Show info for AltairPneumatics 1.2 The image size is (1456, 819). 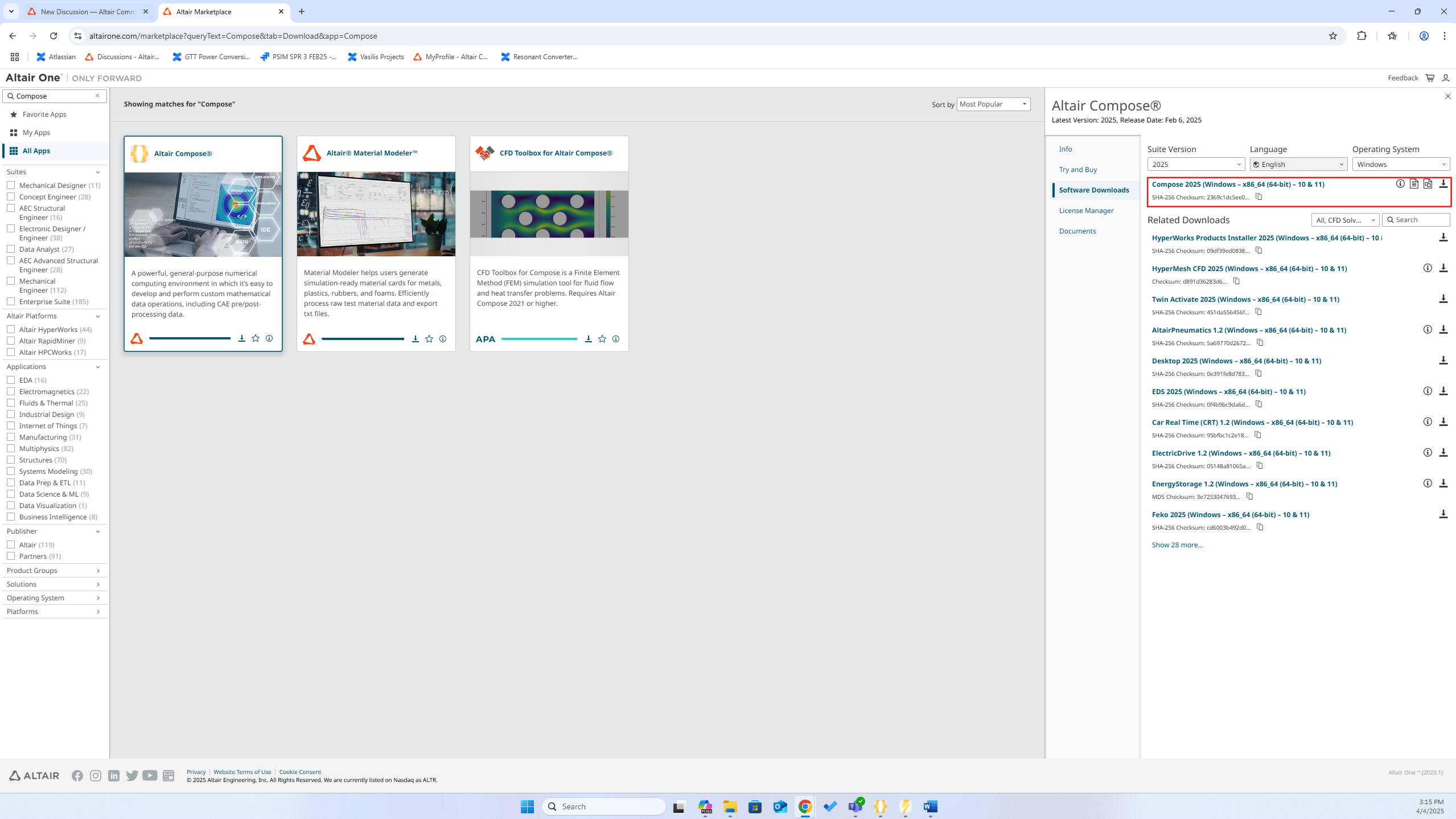[1428, 330]
